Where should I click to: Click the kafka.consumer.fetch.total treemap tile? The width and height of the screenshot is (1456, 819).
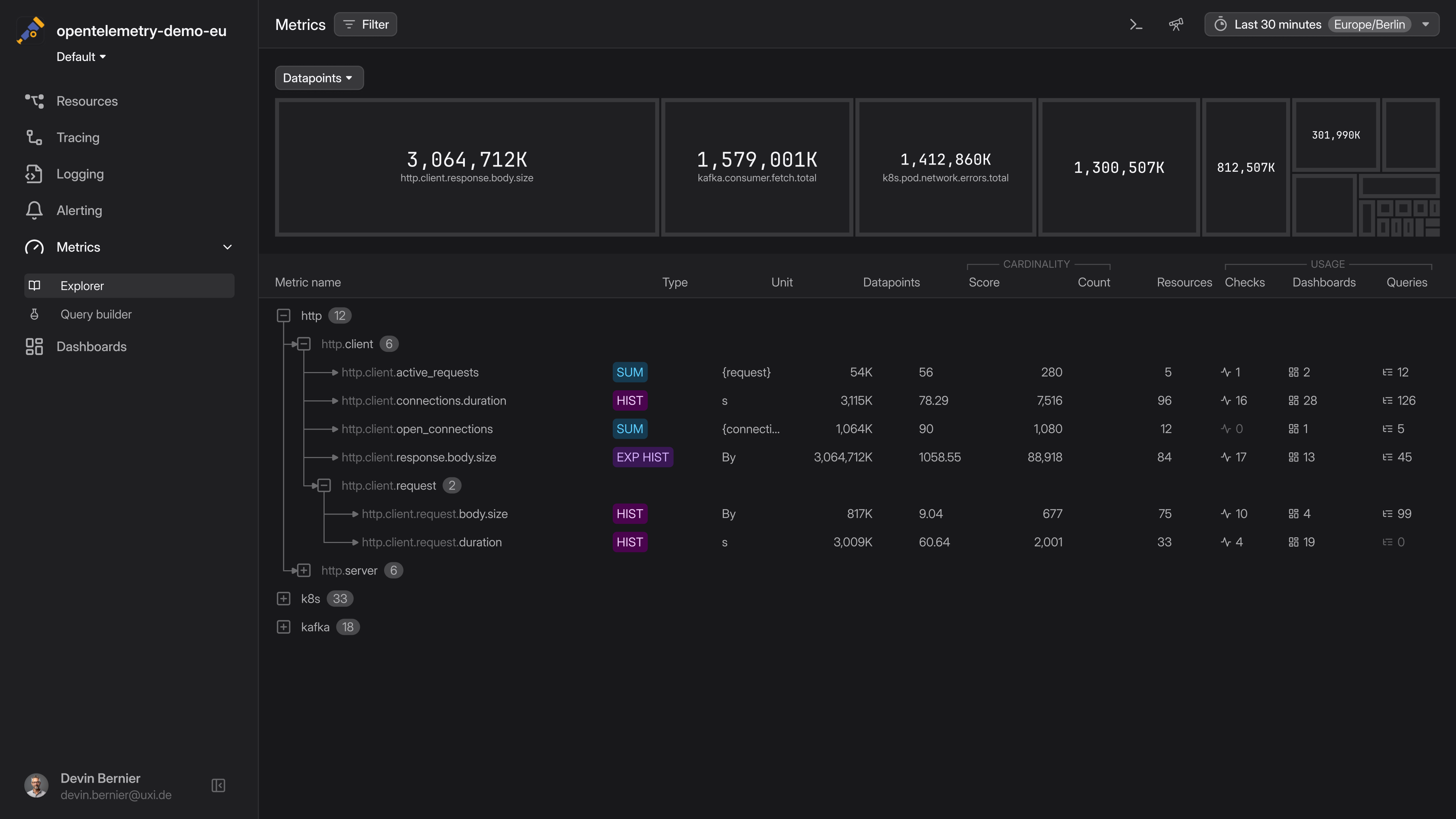pyautogui.click(x=757, y=167)
